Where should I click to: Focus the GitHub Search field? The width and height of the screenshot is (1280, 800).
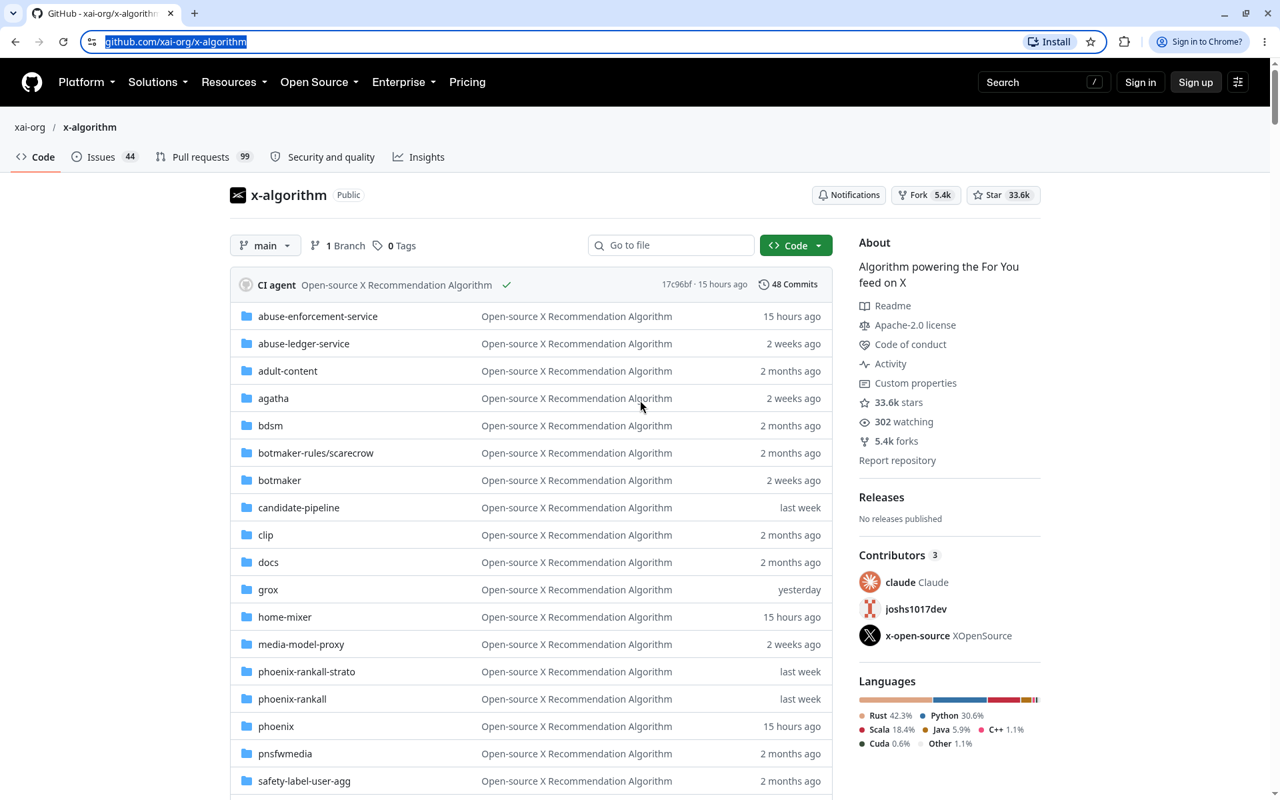(x=1044, y=82)
